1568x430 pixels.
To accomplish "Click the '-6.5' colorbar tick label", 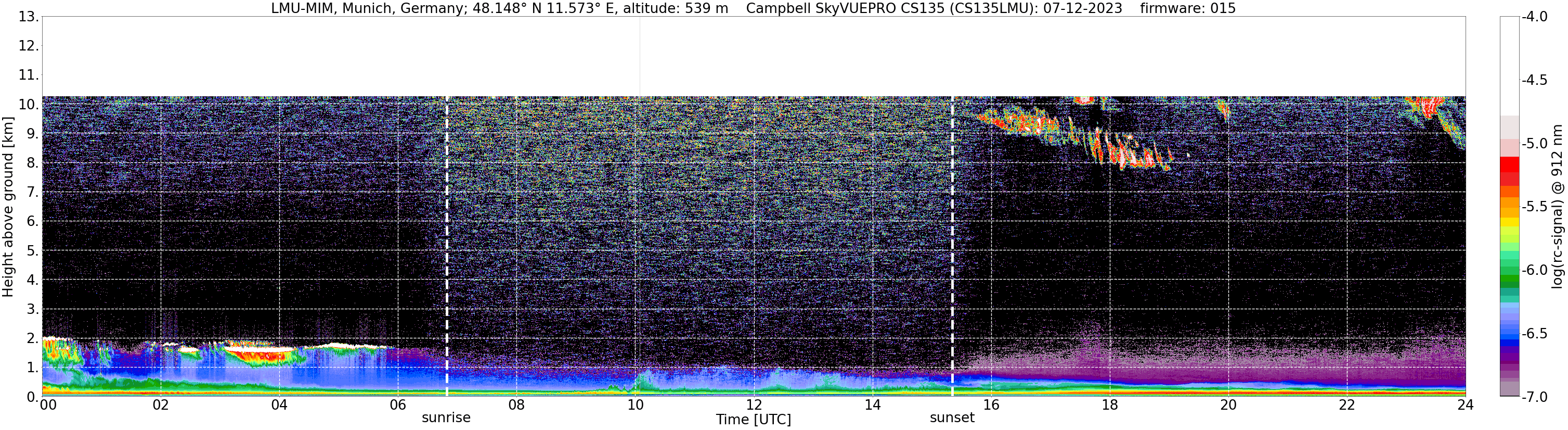I will click(x=1535, y=333).
